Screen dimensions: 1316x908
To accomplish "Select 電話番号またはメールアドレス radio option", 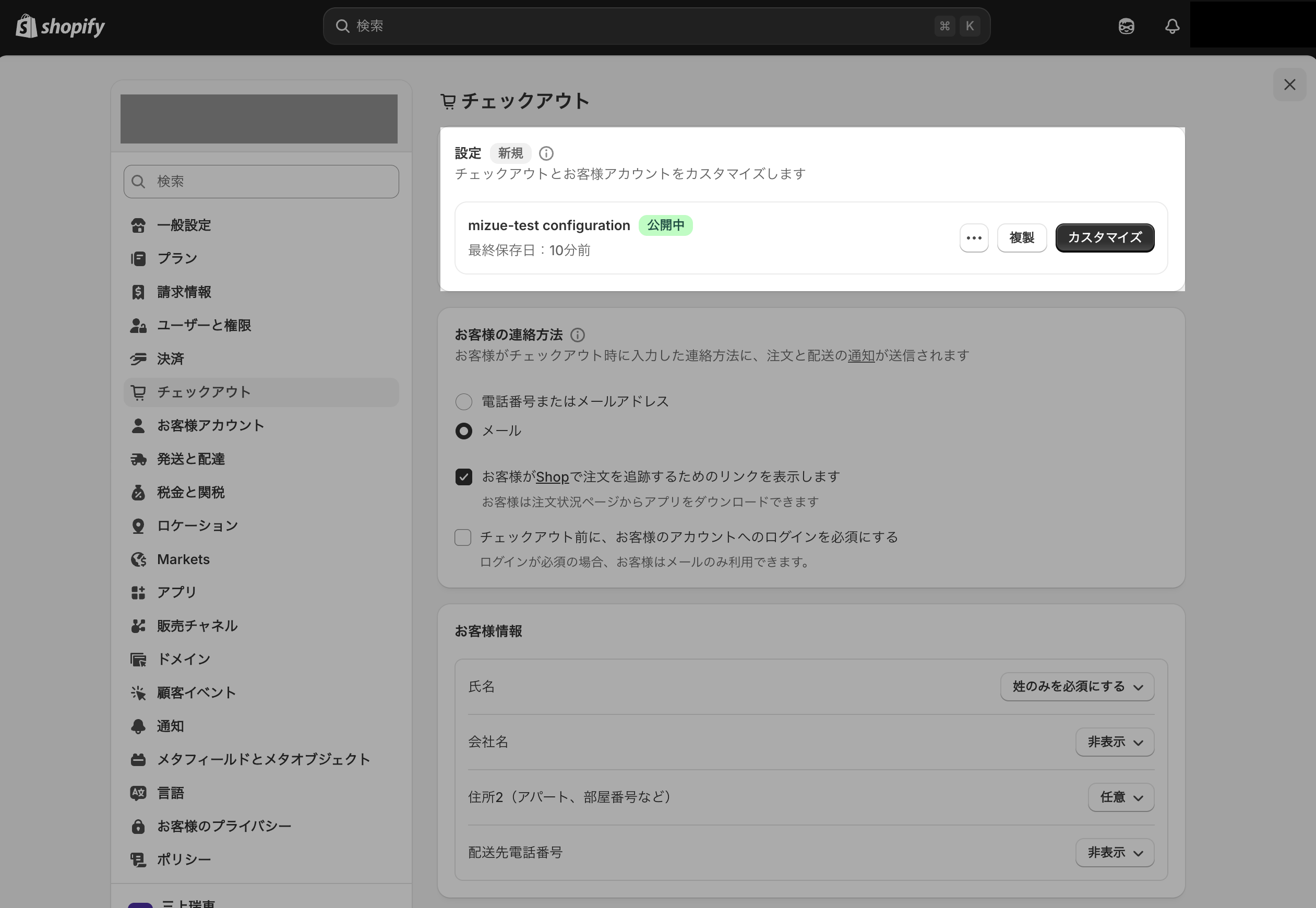I will coord(464,402).
